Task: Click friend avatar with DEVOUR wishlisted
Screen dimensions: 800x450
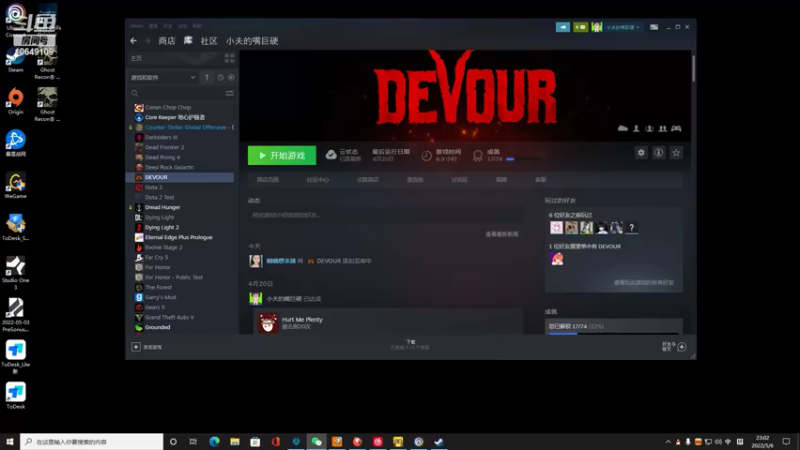Action: pyautogui.click(x=557, y=259)
